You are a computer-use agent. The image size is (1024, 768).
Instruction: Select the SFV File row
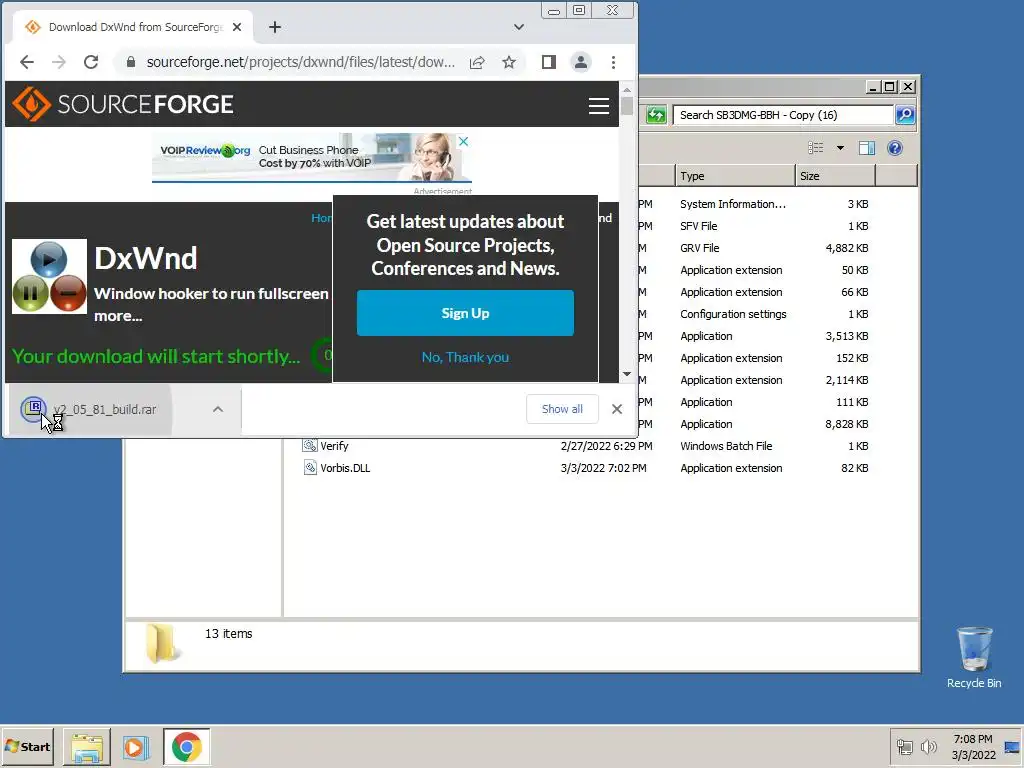point(774,226)
